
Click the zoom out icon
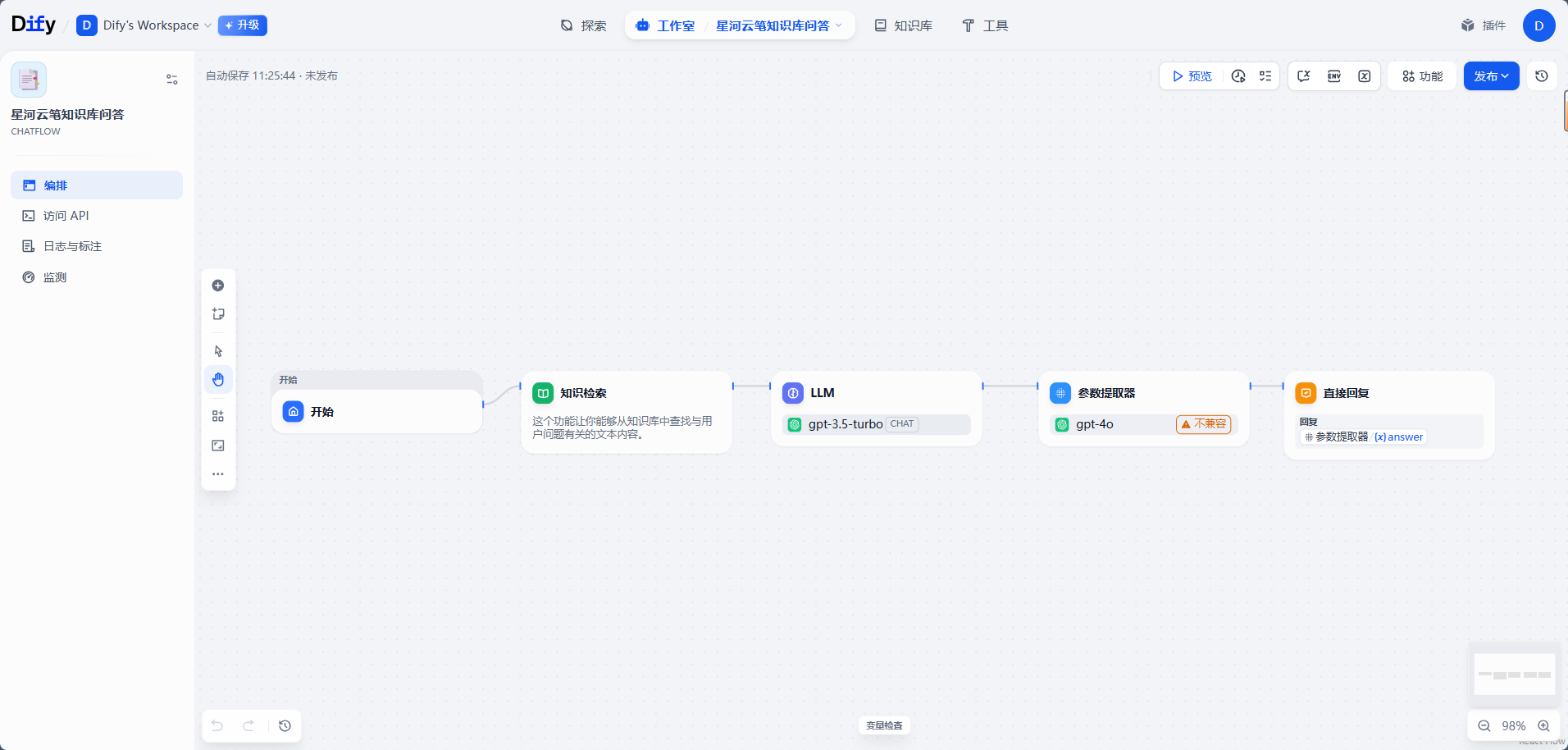click(1484, 726)
